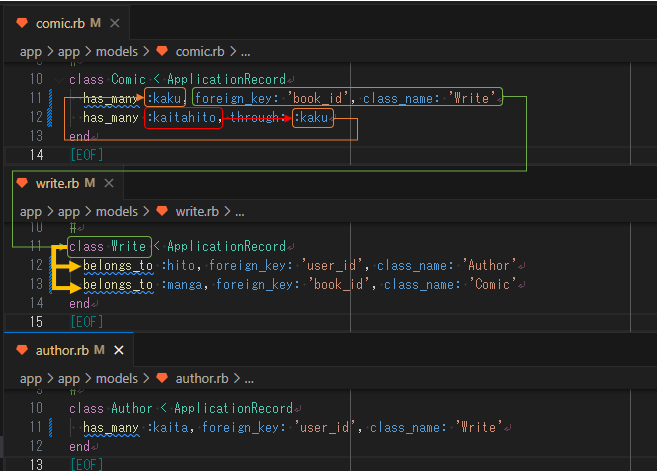
Task: Open the models breadcrumb in the comic.rb editor
Action: (x=117, y=52)
